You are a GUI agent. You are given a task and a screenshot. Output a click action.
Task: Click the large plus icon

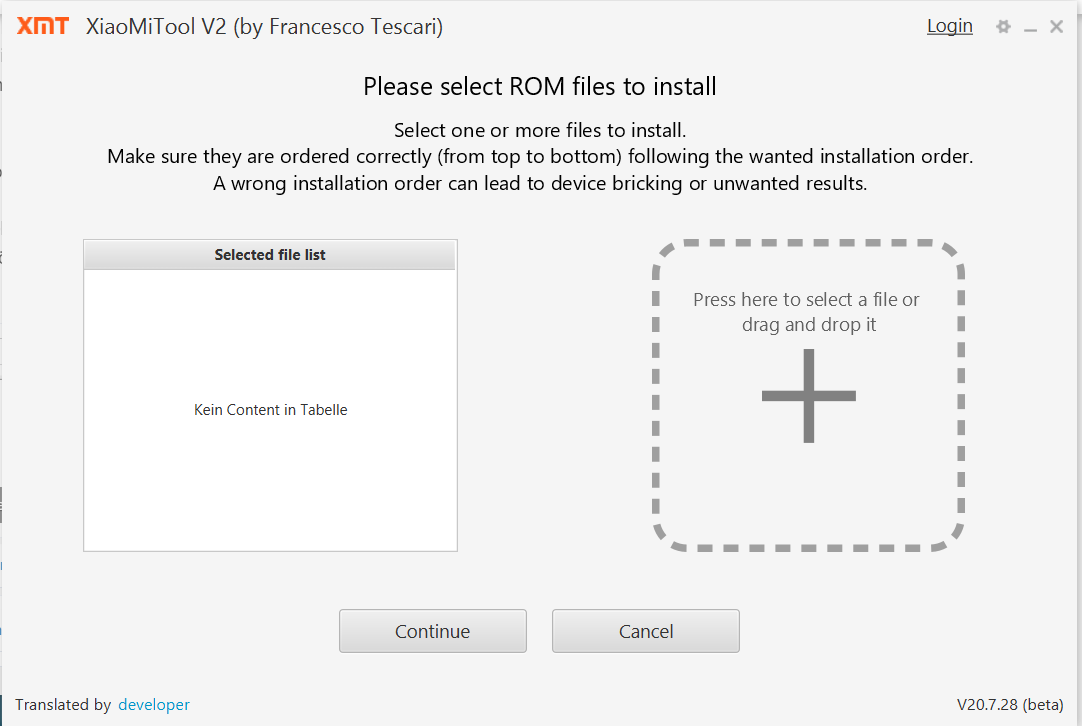click(x=808, y=396)
